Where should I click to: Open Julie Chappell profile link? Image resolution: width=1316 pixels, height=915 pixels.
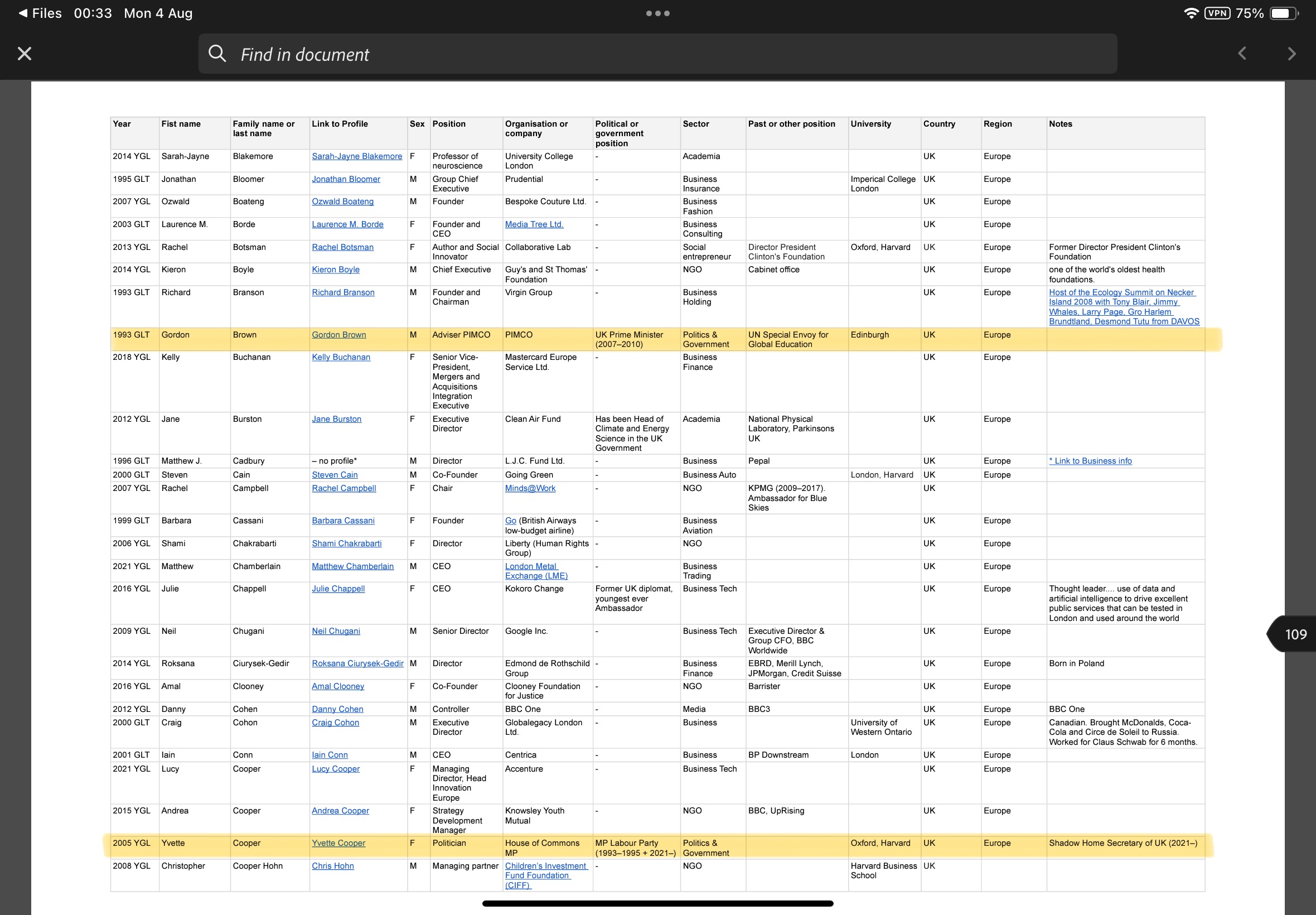point(338,589)
